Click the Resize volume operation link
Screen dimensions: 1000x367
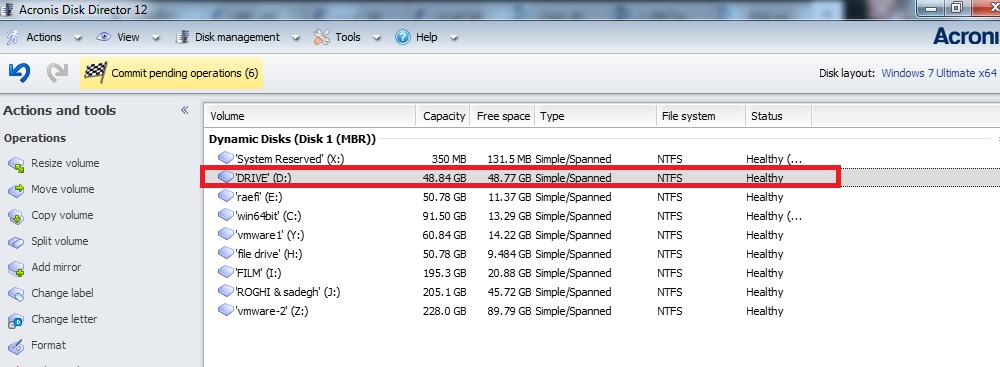click(x=65, y=163)
